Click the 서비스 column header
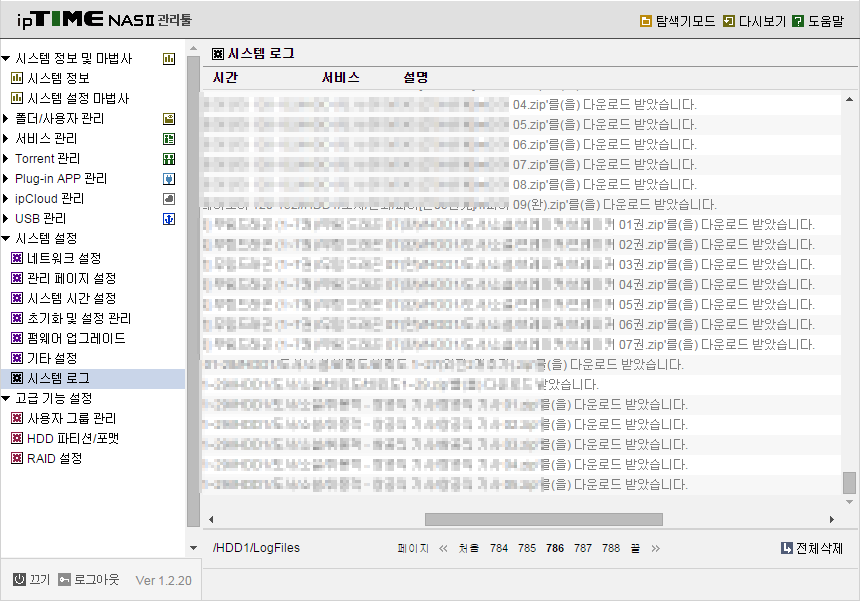863x603 pixels. coord(340,78)
